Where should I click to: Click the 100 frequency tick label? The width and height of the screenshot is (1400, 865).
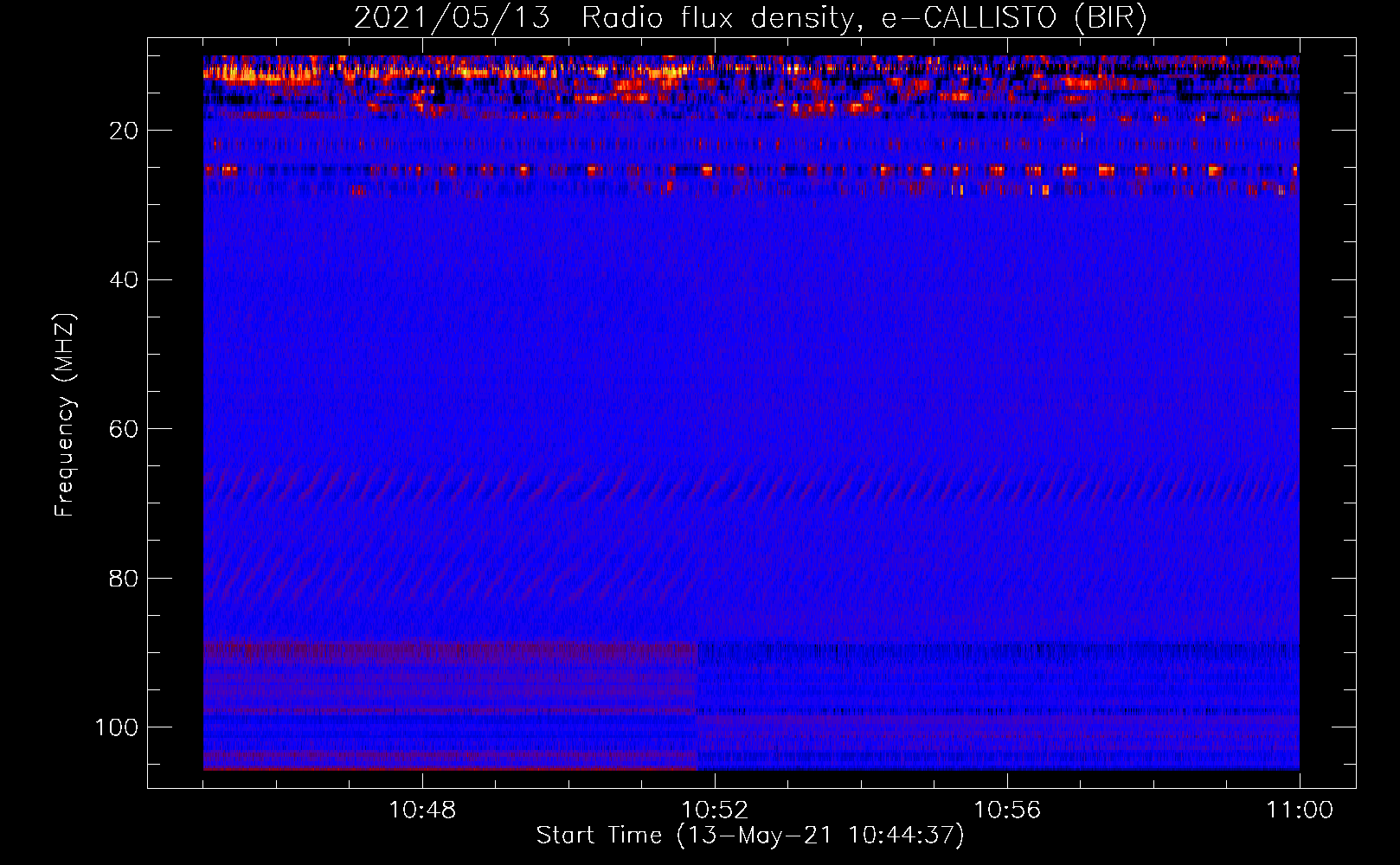(x=117, y=727)
